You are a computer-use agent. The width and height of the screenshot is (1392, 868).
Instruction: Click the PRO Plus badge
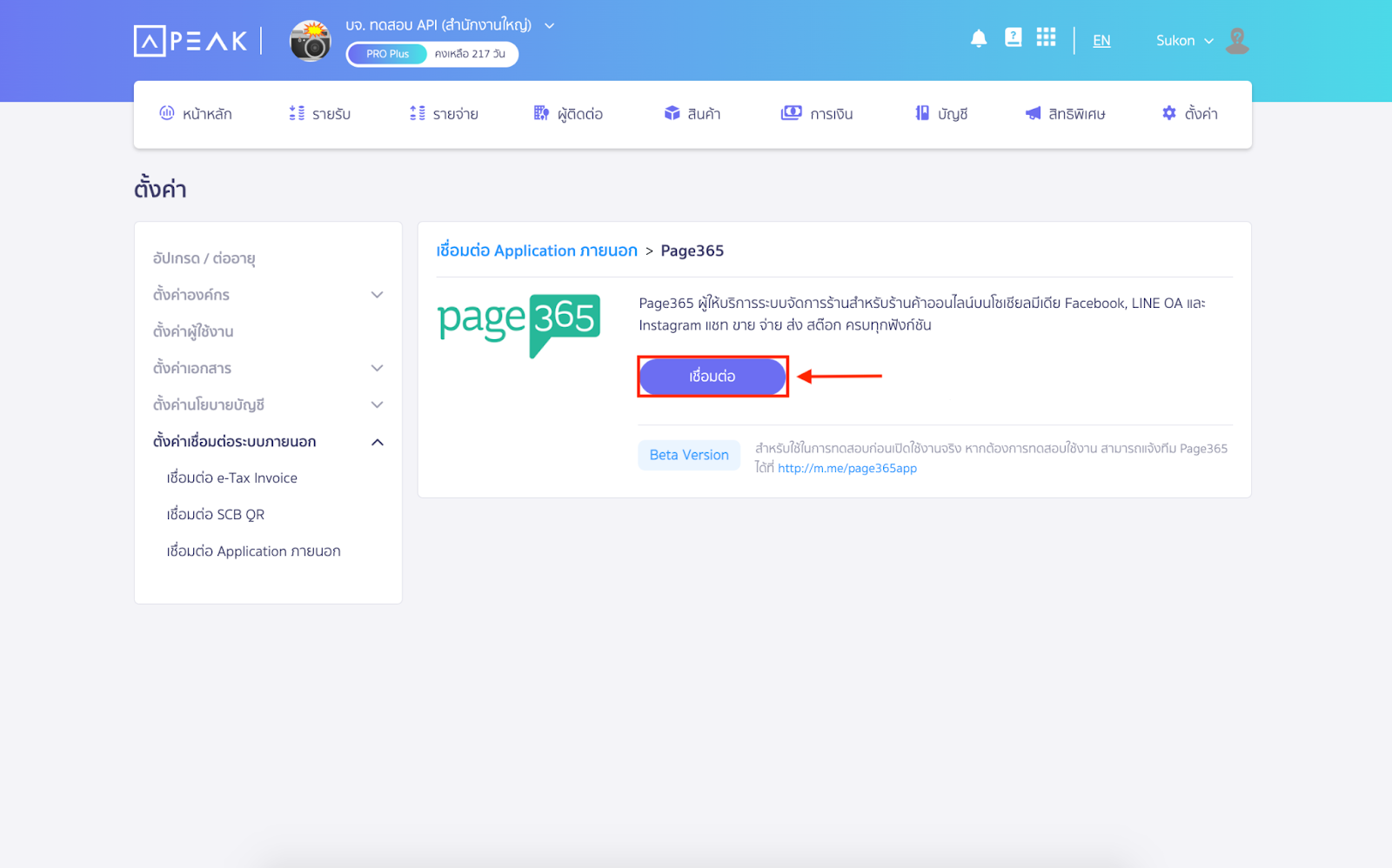click(387, 54)
